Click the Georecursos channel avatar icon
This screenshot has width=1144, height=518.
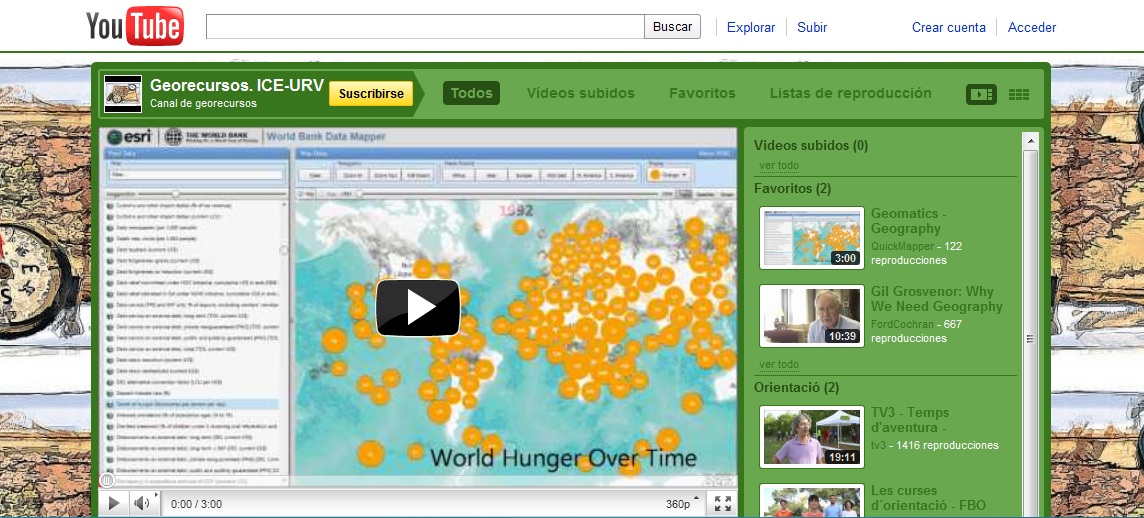(x=123, y=93)
